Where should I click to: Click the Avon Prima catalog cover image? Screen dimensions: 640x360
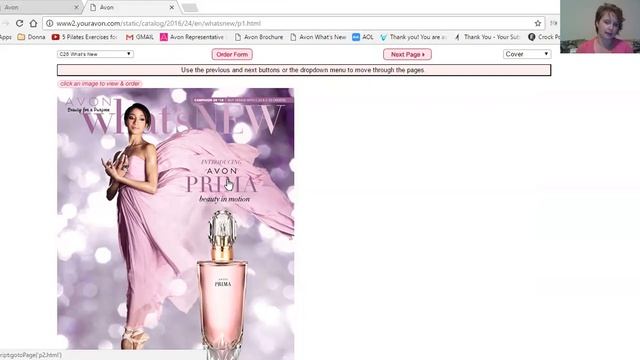click(x=176, y=224)
